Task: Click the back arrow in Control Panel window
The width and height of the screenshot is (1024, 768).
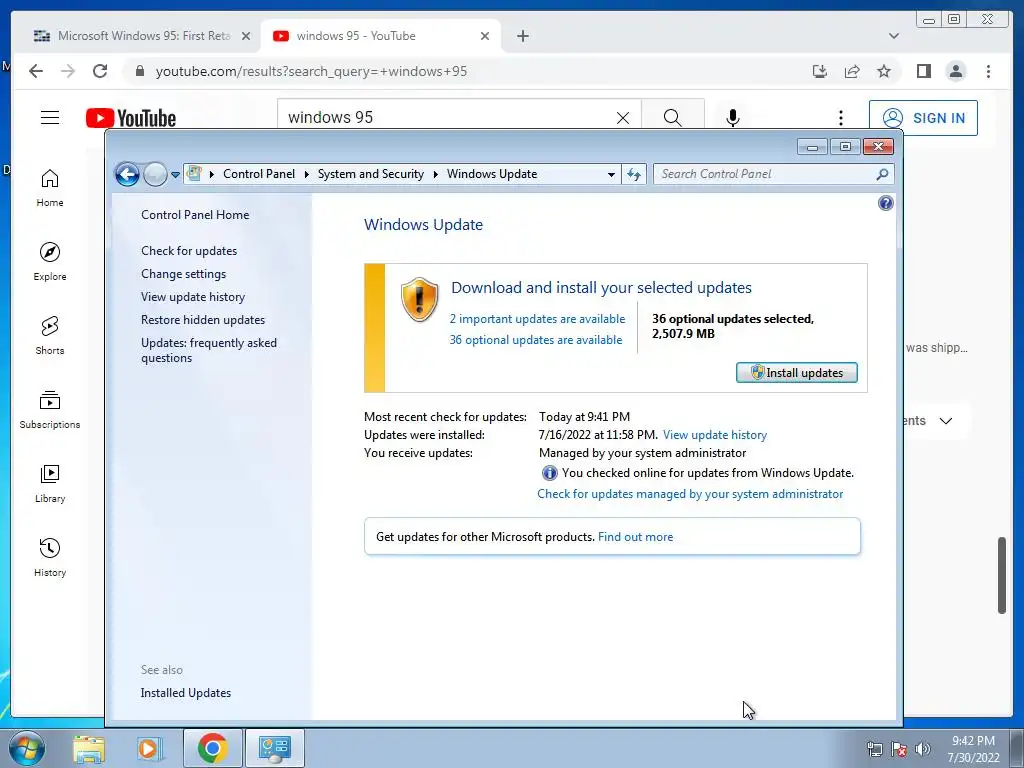Action: click(x=127, y=174)
